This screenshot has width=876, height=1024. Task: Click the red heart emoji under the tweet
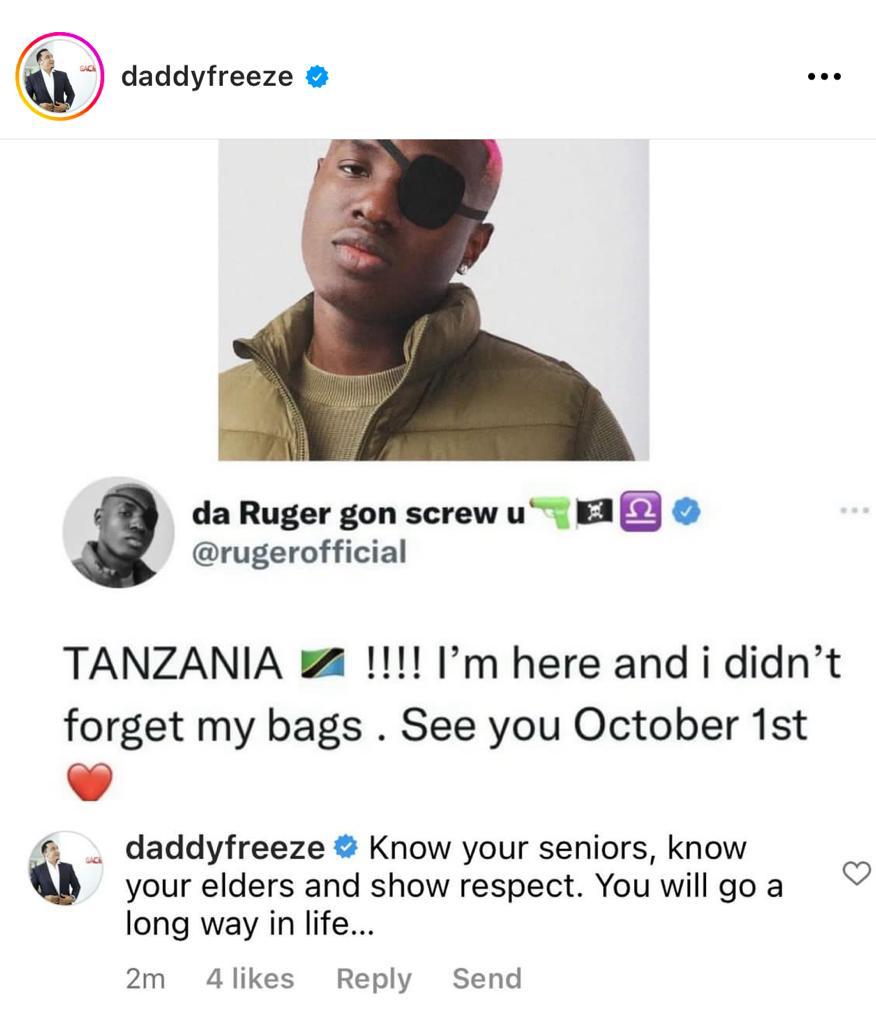[89, 782]
